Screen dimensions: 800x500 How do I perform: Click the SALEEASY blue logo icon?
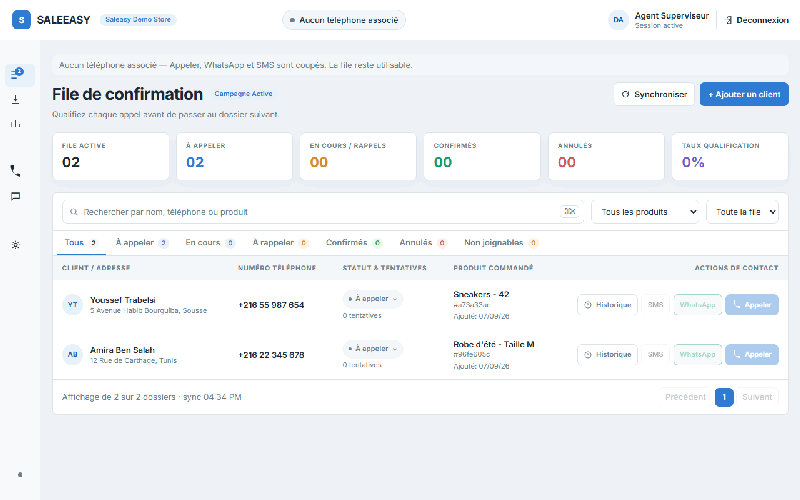click(x=21, y=20)
